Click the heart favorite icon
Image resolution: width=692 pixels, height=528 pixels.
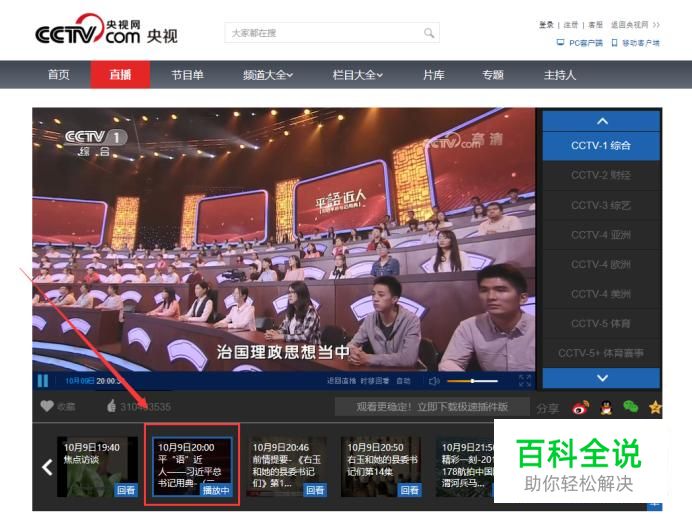click(47, 406)
